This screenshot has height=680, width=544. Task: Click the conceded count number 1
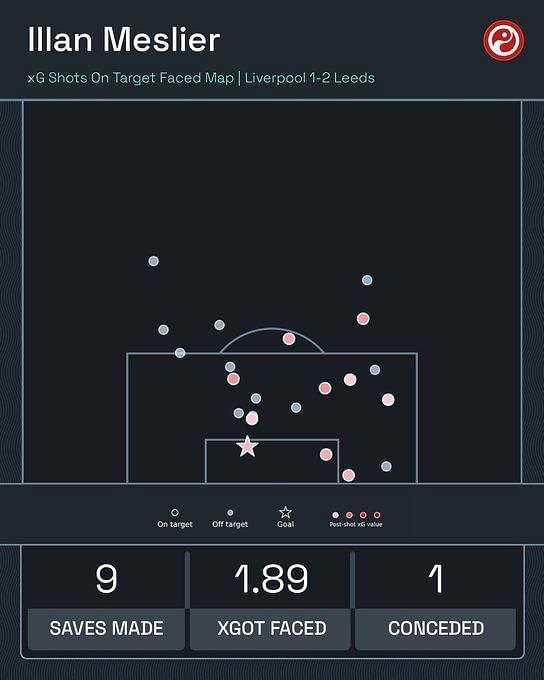point(436,579)
